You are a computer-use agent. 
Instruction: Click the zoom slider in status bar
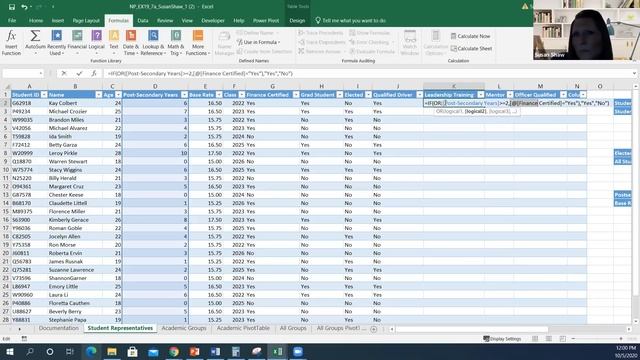pyautogui.click(x=597, y=339)
